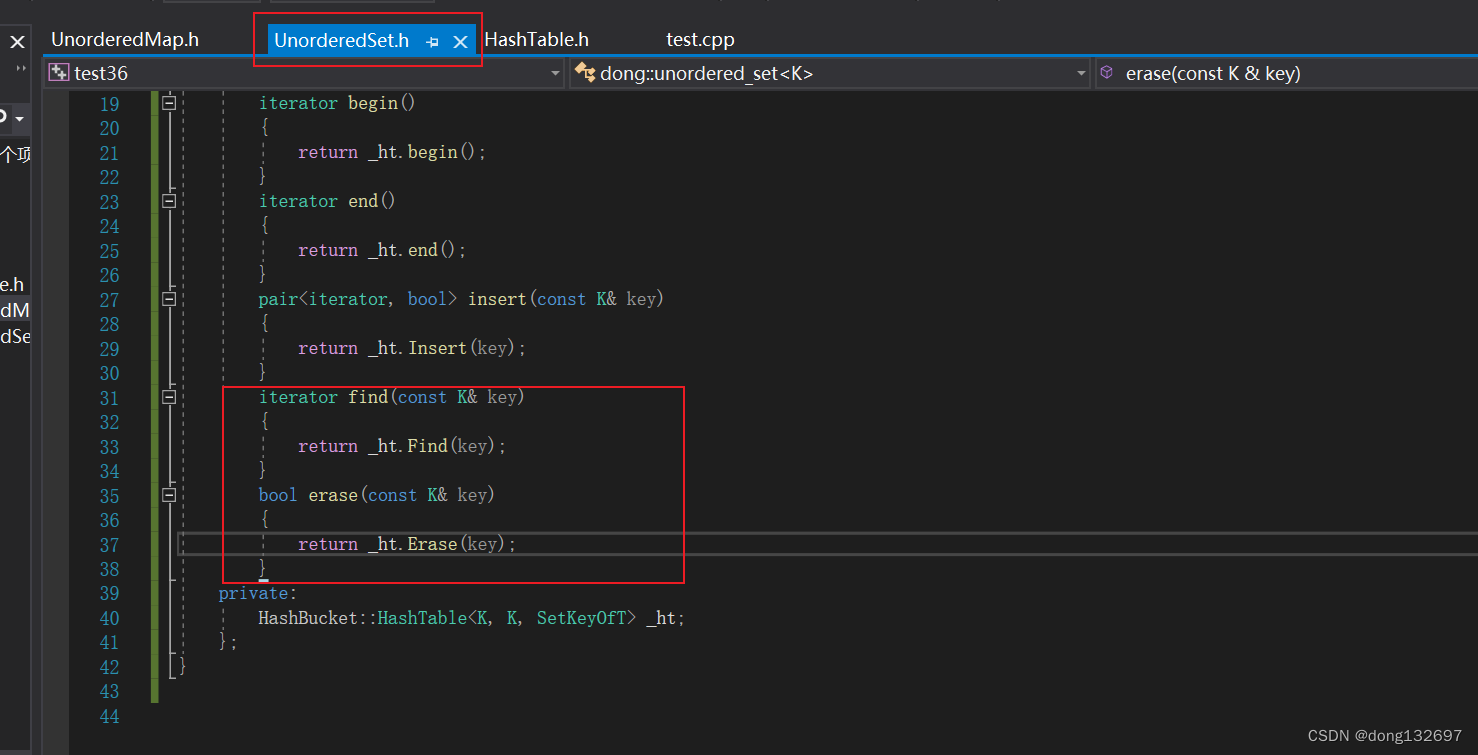Click the test36 project icon in the scope bar
The width and height of the screenshot is (1478, 755).
coord(59,73)
